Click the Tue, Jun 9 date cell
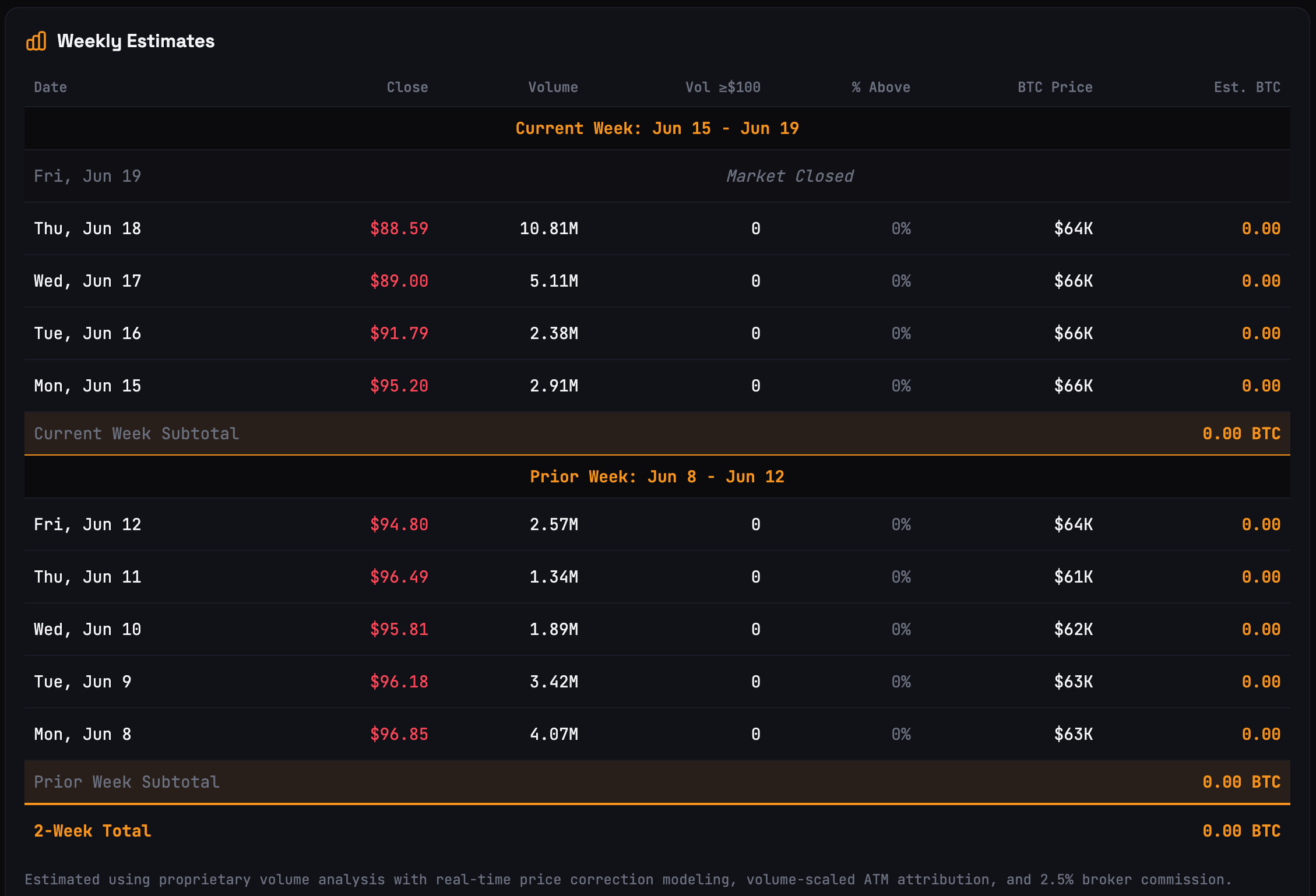This screenshot has width=1316, height=896. (83, 682)
